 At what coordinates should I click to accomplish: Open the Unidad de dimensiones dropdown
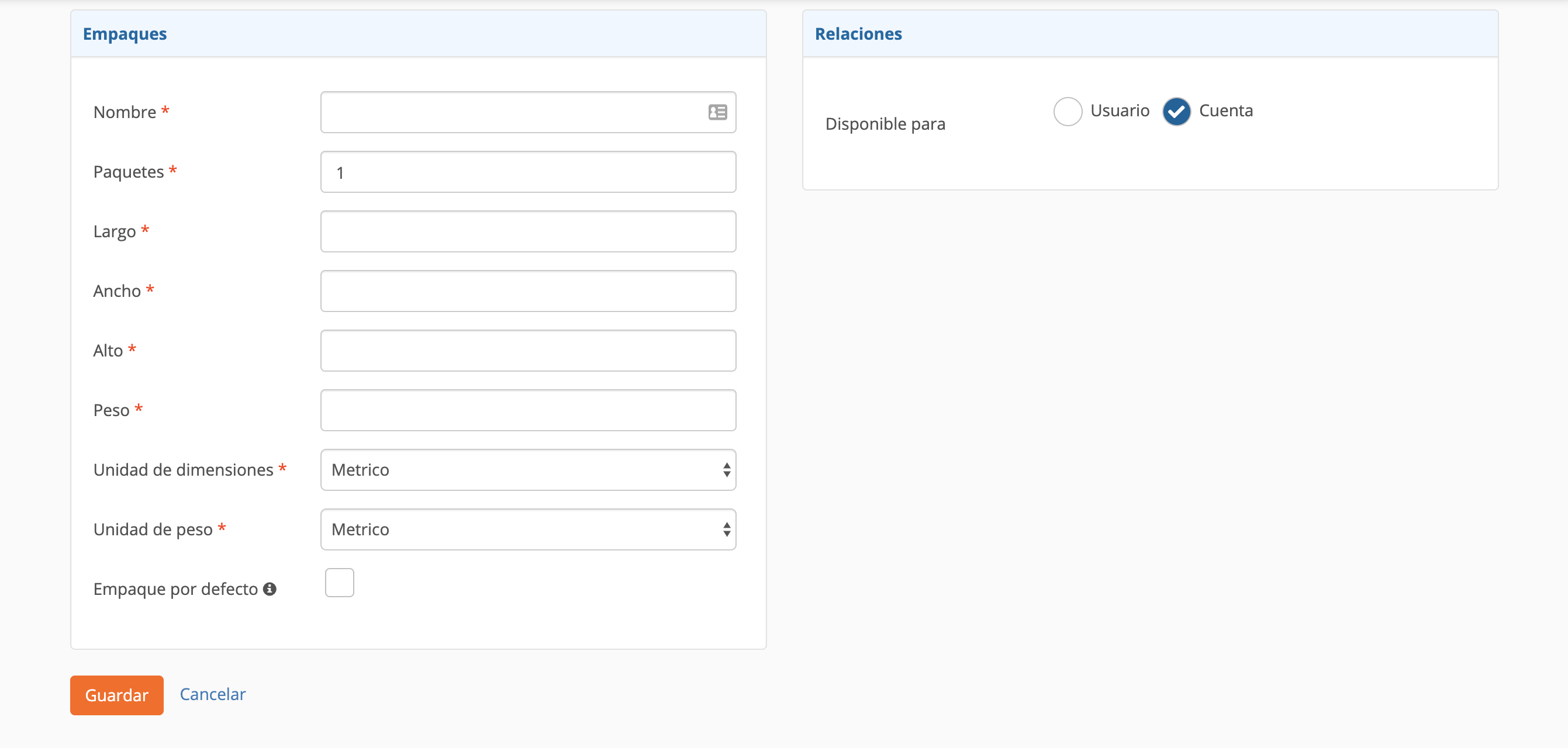(528, 470)
